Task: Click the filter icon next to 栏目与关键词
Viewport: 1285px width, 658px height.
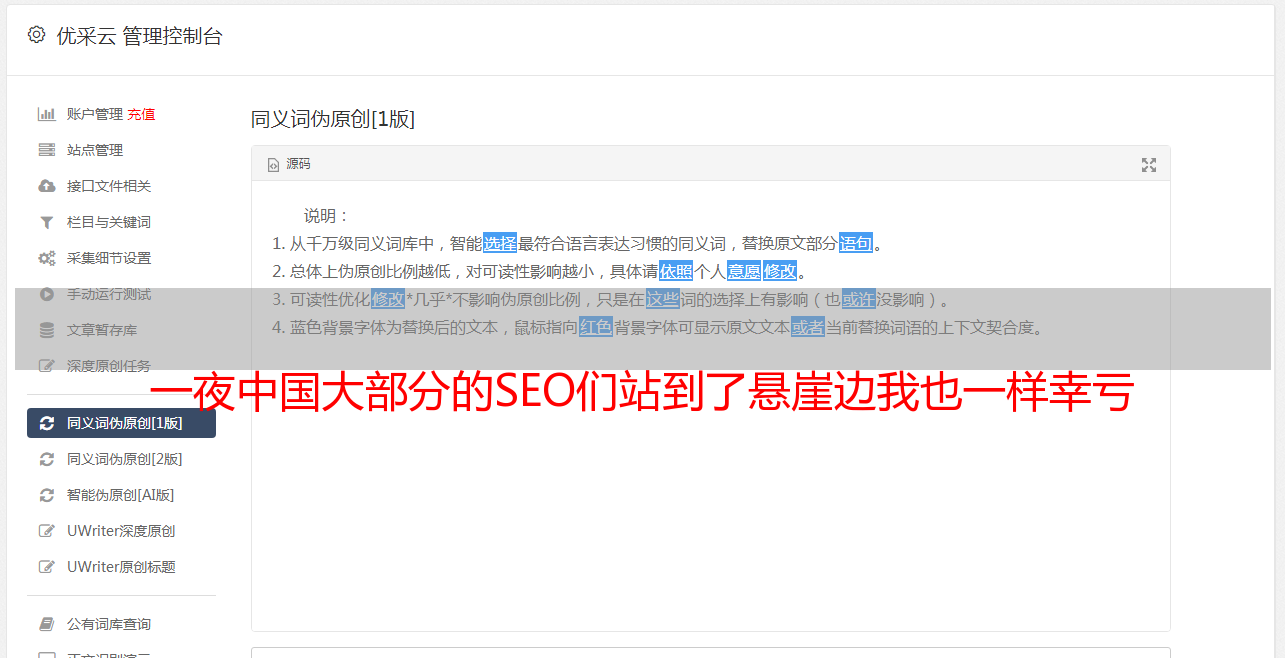Action: click(x=46, y=222)
